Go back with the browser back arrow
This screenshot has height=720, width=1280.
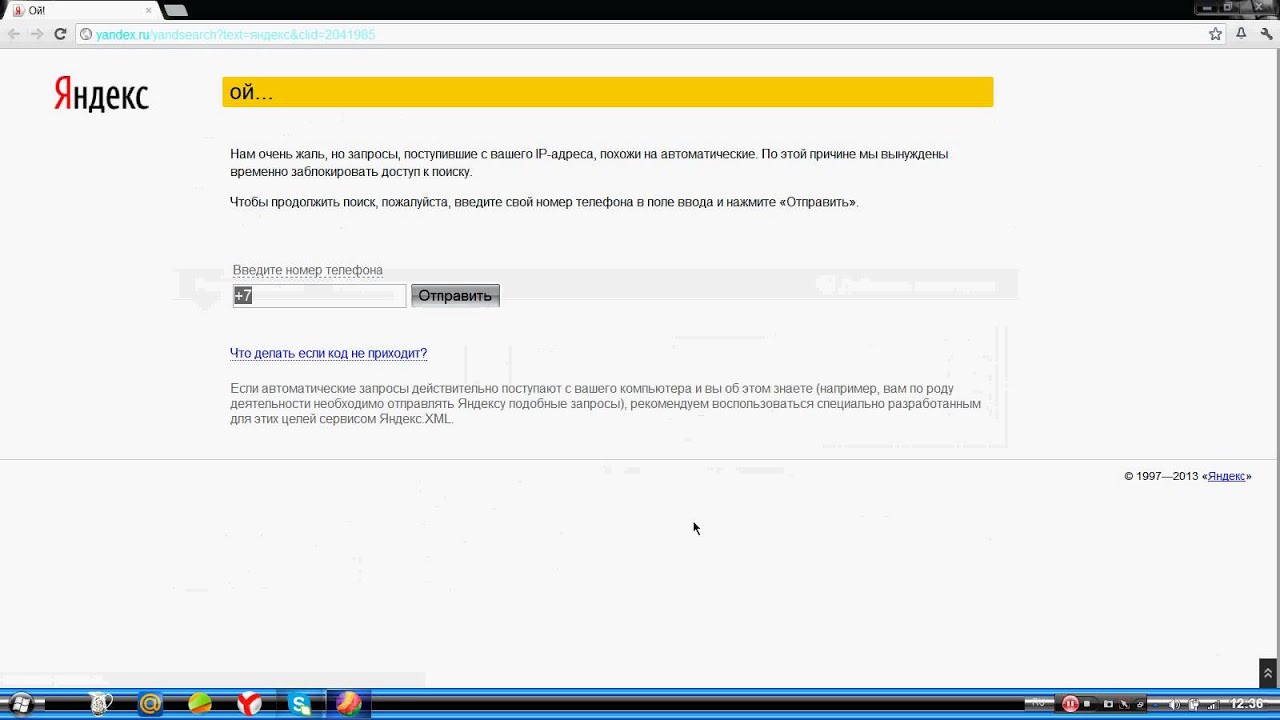pos(13,34)
